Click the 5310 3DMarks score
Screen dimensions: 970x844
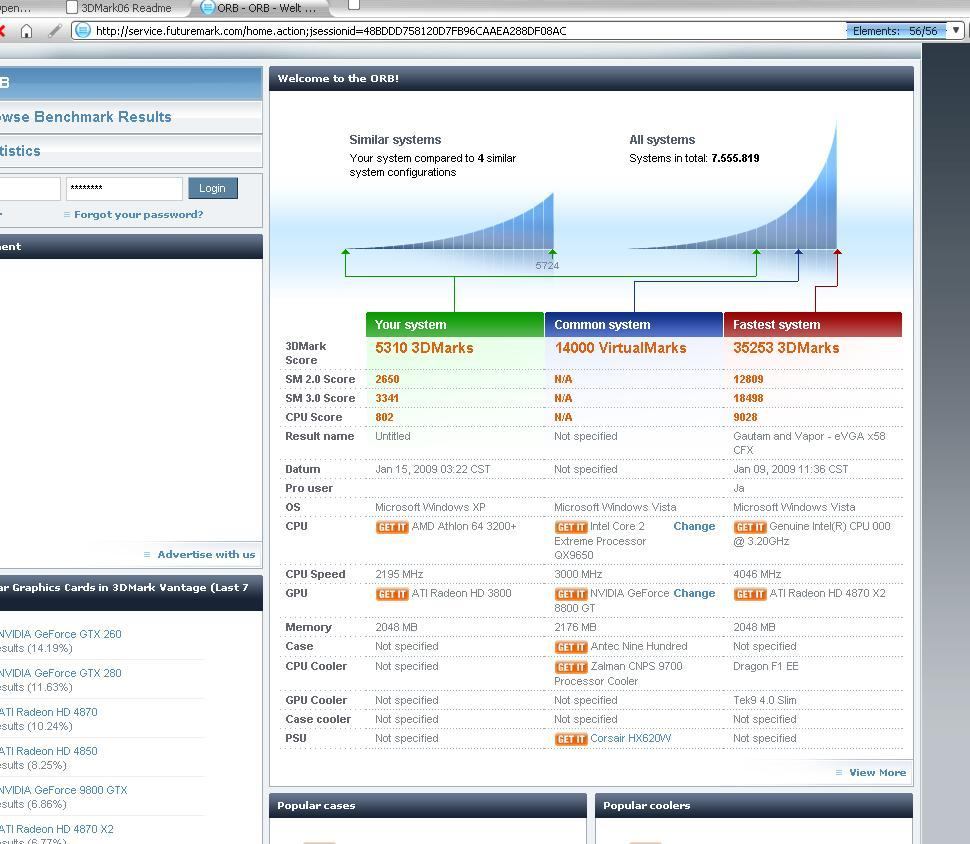(424, 348)
